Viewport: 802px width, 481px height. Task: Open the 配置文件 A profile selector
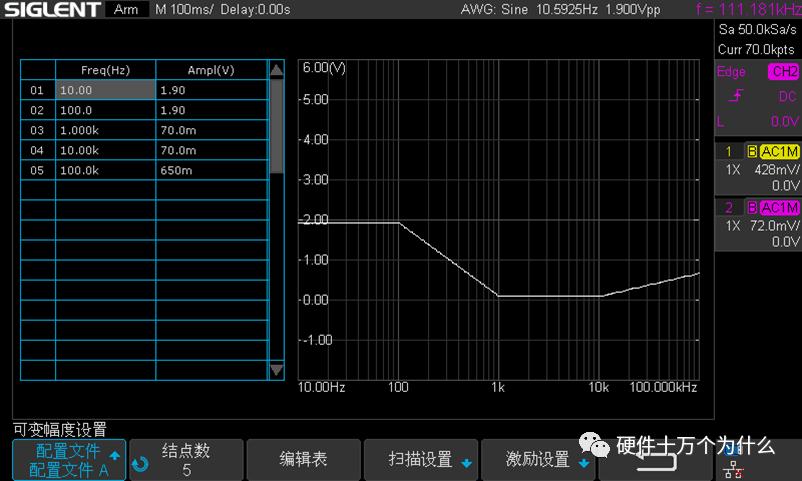(69, 460)
